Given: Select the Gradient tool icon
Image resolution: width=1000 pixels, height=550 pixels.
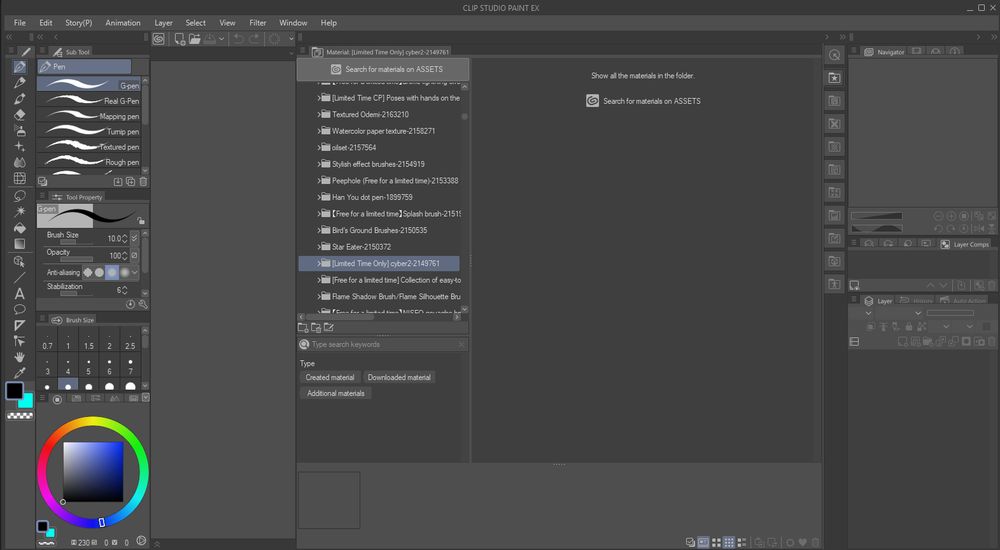Looking at the screenshot, I should 20,244.
